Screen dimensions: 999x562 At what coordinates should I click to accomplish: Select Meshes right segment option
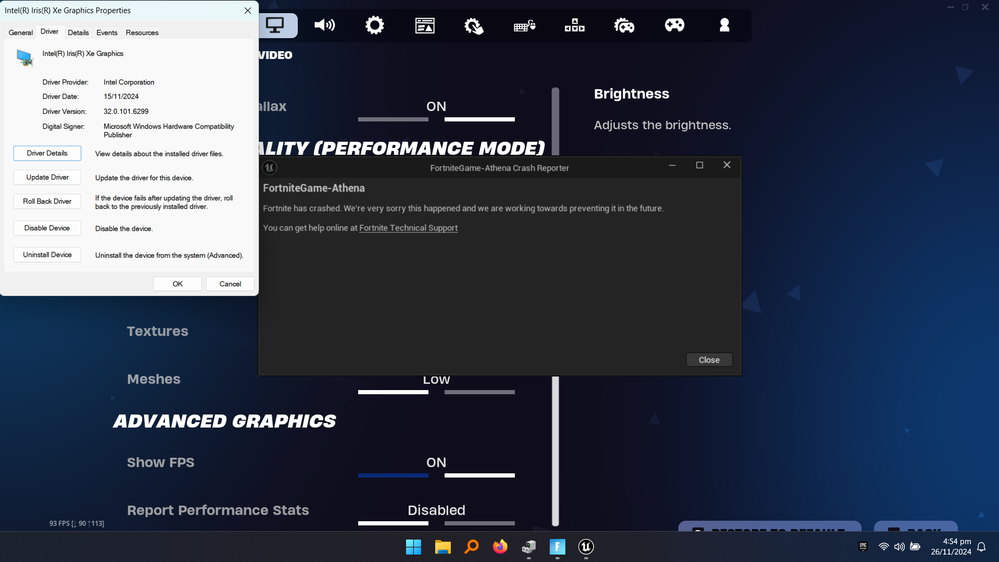[x=480, y=392]
